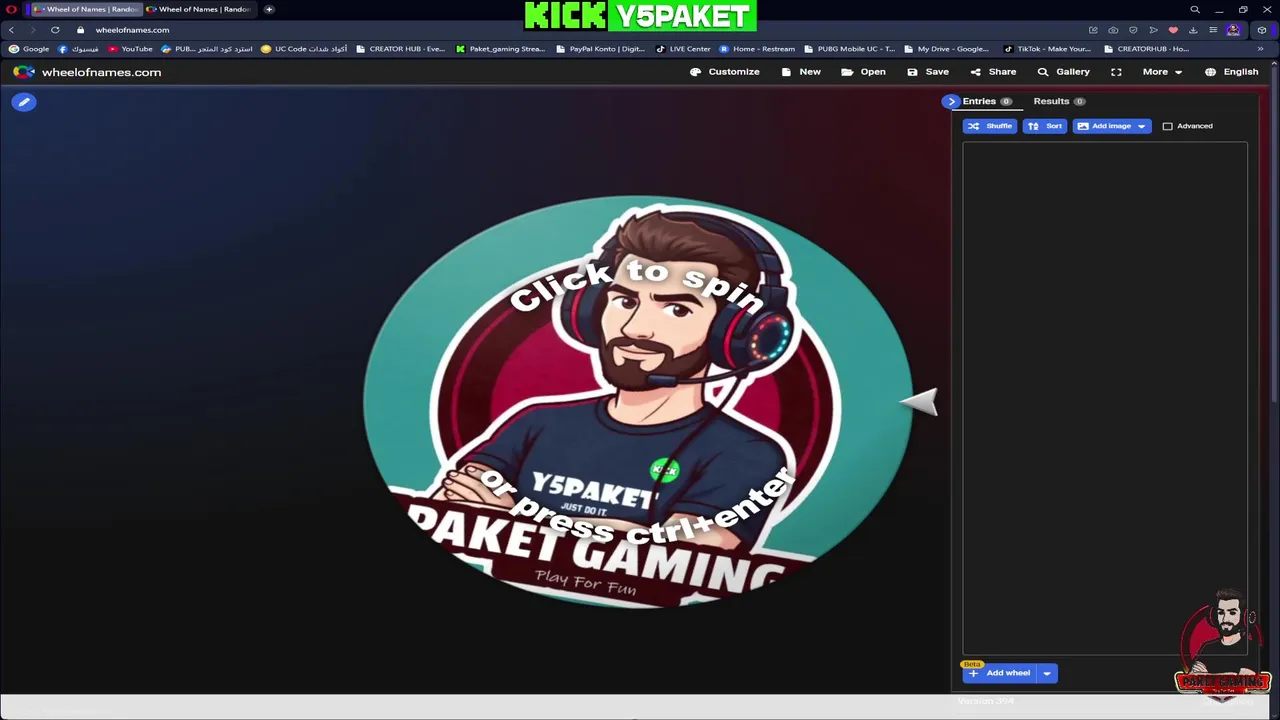Reload the current page
Viewport: 1280px width, 720px height.
(x=55, y=30)
